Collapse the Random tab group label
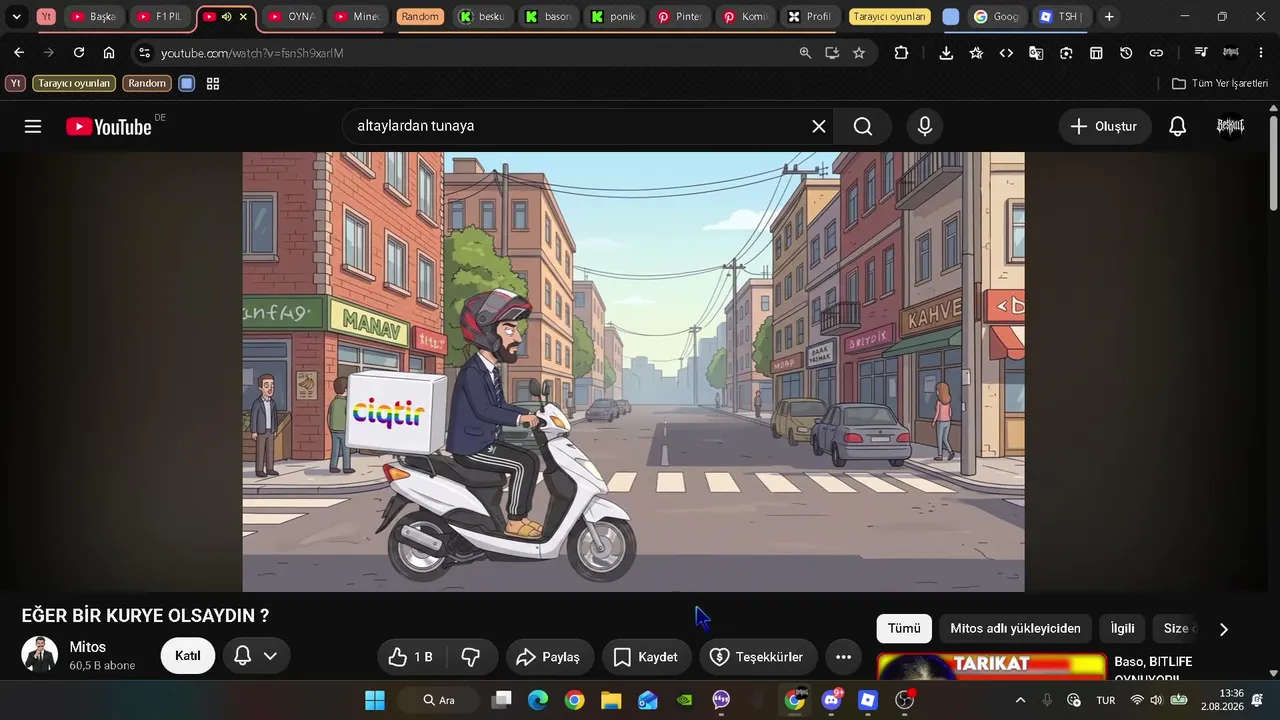Image resolution: width=1280 pixels, height=720 pixels. click(420, 17)
